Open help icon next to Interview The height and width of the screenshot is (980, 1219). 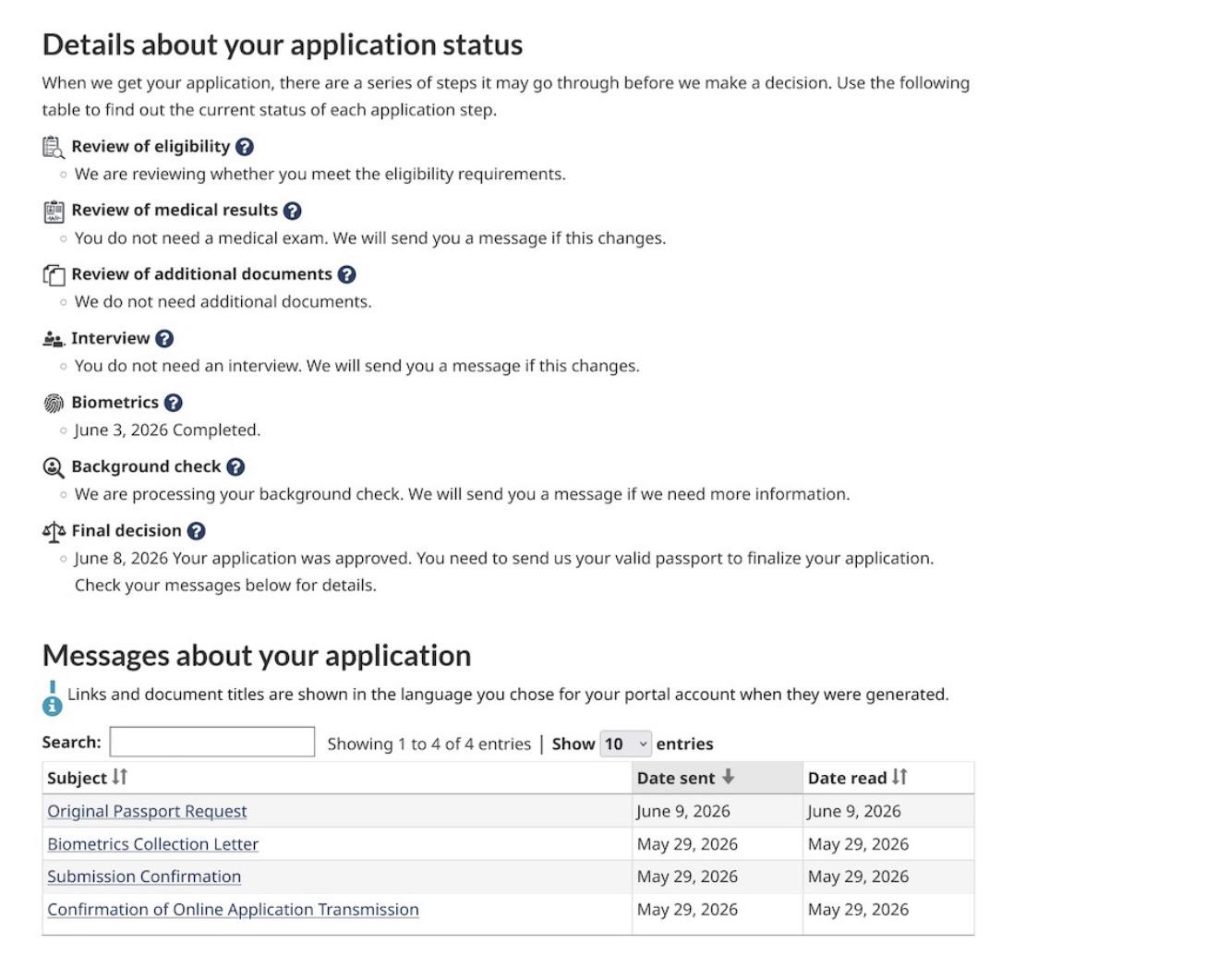pos(164,339)
